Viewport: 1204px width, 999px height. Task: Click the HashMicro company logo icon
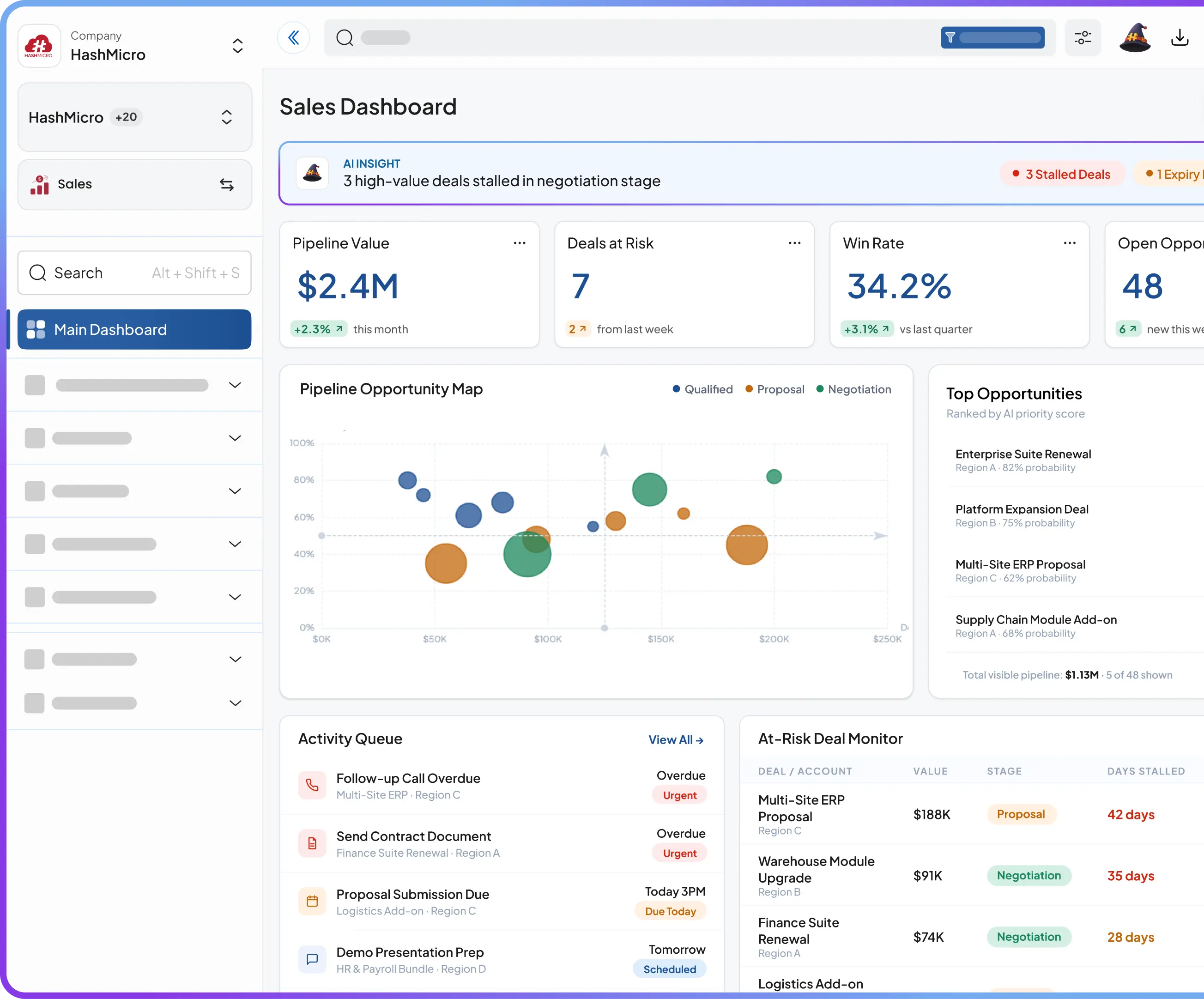[x=39, y=46]
